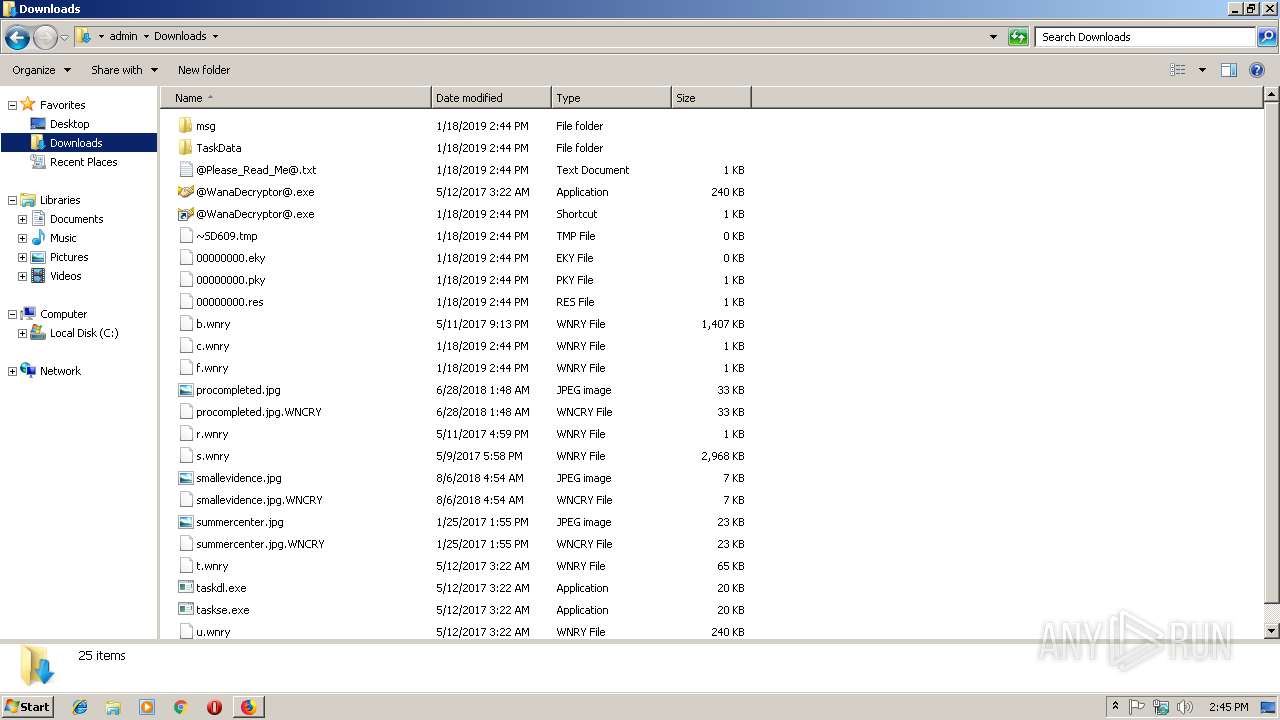
Task: Select the procompleted.jpg image icon
Action: 185,390
